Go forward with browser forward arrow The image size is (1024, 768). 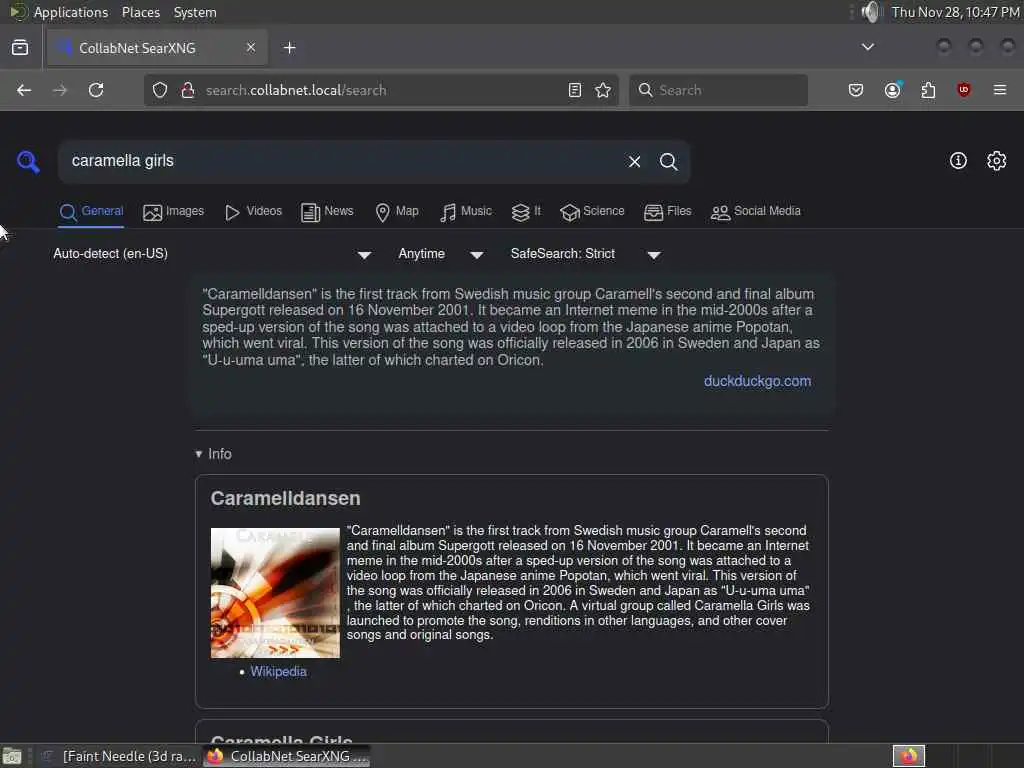pyautogui.click(x=60, y=90)
